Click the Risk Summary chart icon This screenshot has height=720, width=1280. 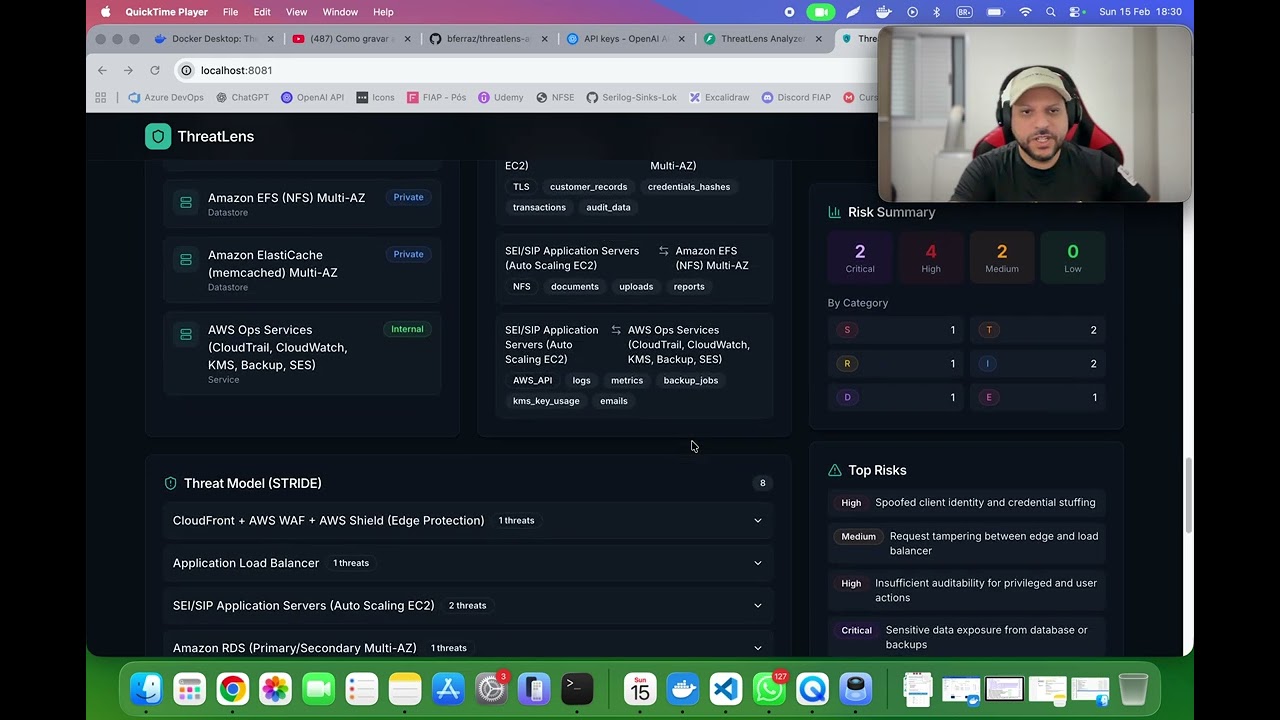coord(834,212)
